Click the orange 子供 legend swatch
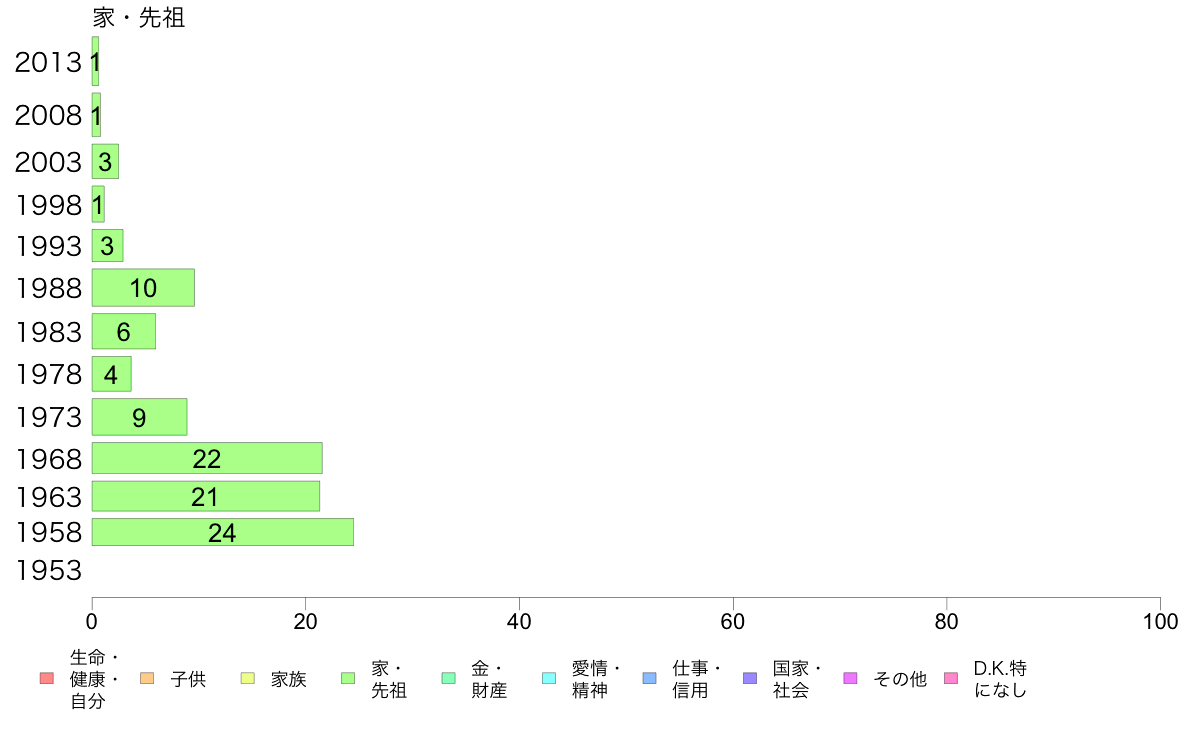The image size is (1188, 736). [147, 678]
